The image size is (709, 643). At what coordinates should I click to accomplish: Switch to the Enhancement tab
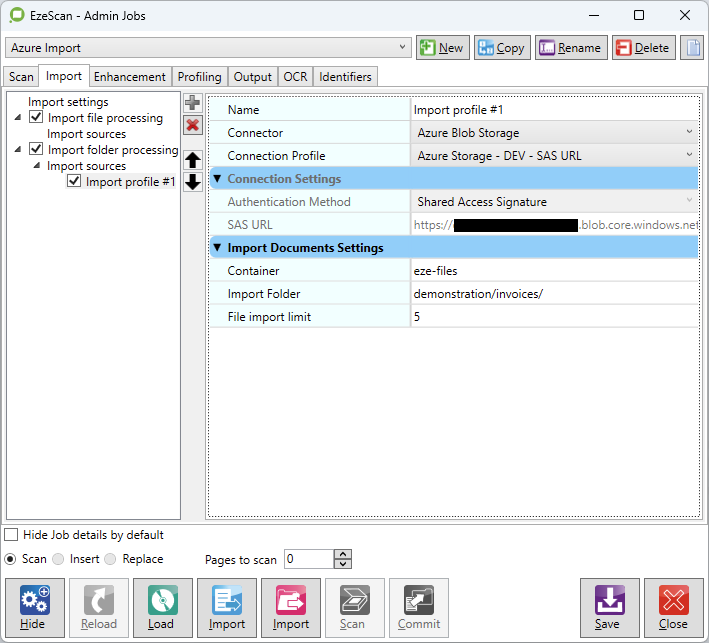point(130,77)
